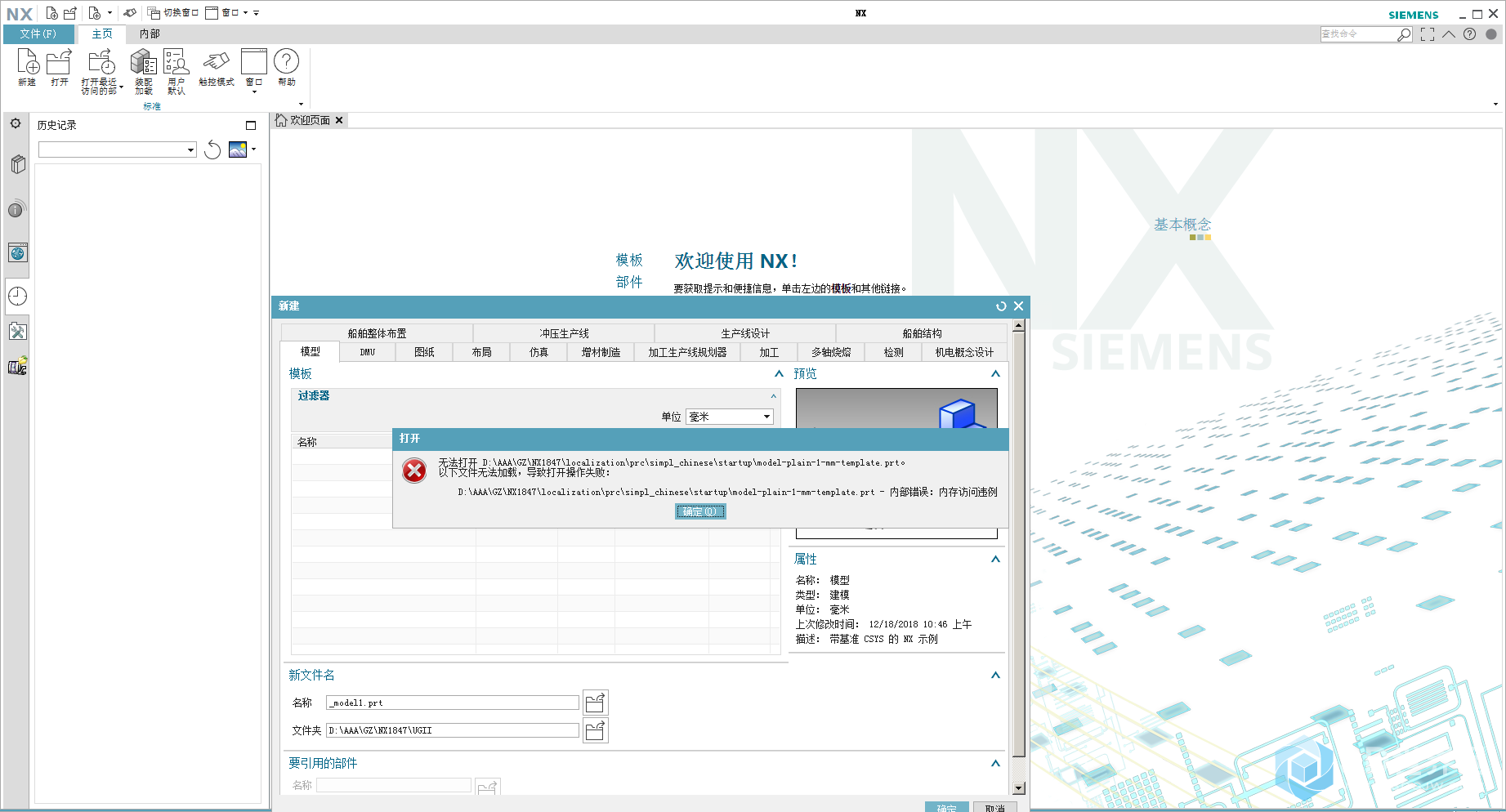Reset the 新建 dialog with circular arrow
Image resolution: width=1506 pixels, height=812 pixels.
1001,306
